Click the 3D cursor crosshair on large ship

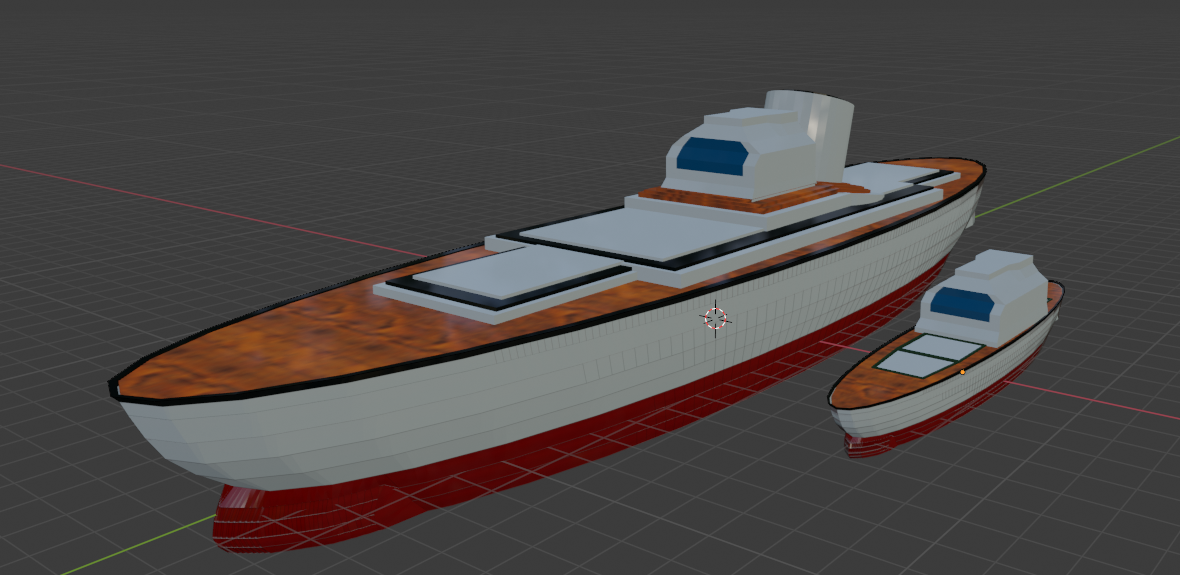coord(716,318)
